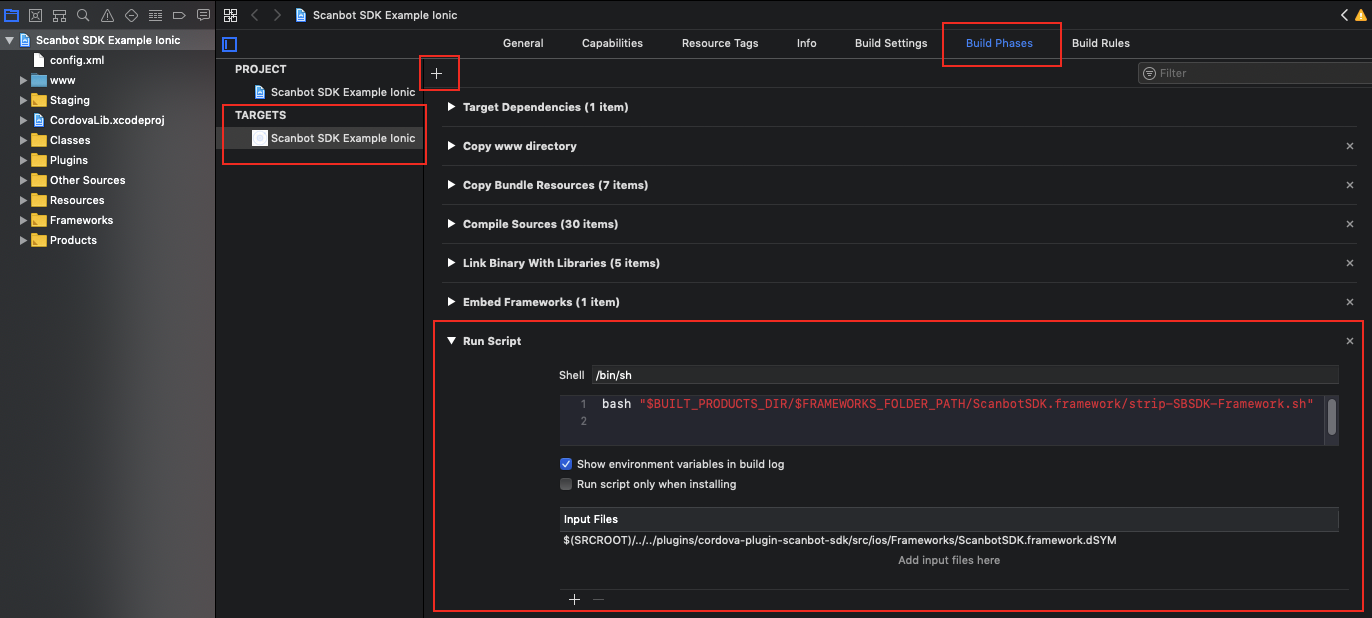Delete the Run Script phase
Screen dimensions: 1372x618
click(x=1350, y=341)
